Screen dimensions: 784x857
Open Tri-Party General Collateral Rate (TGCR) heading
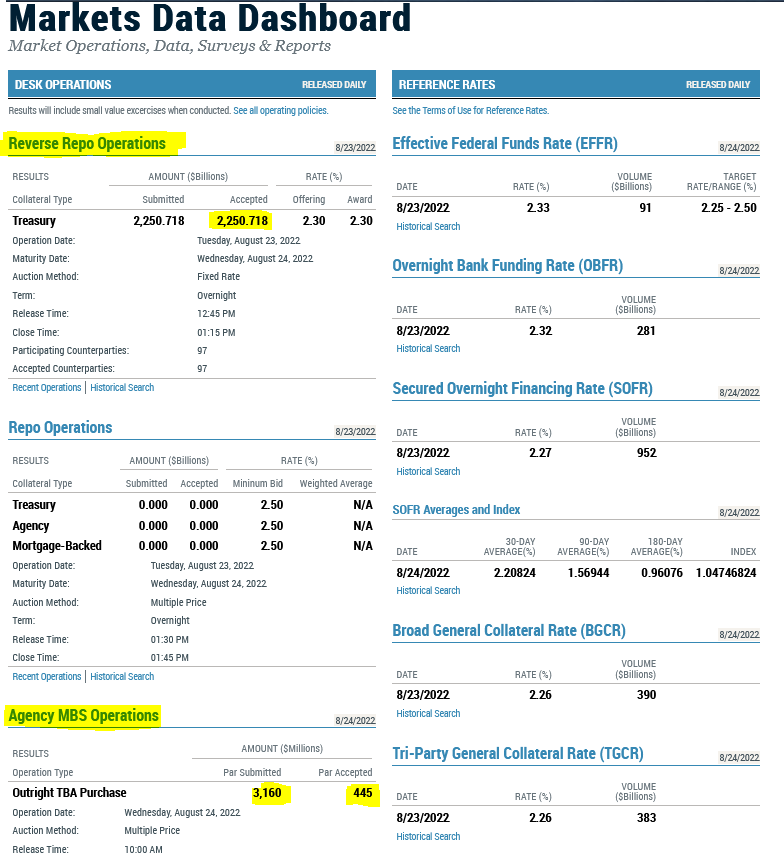pos(517,754)
